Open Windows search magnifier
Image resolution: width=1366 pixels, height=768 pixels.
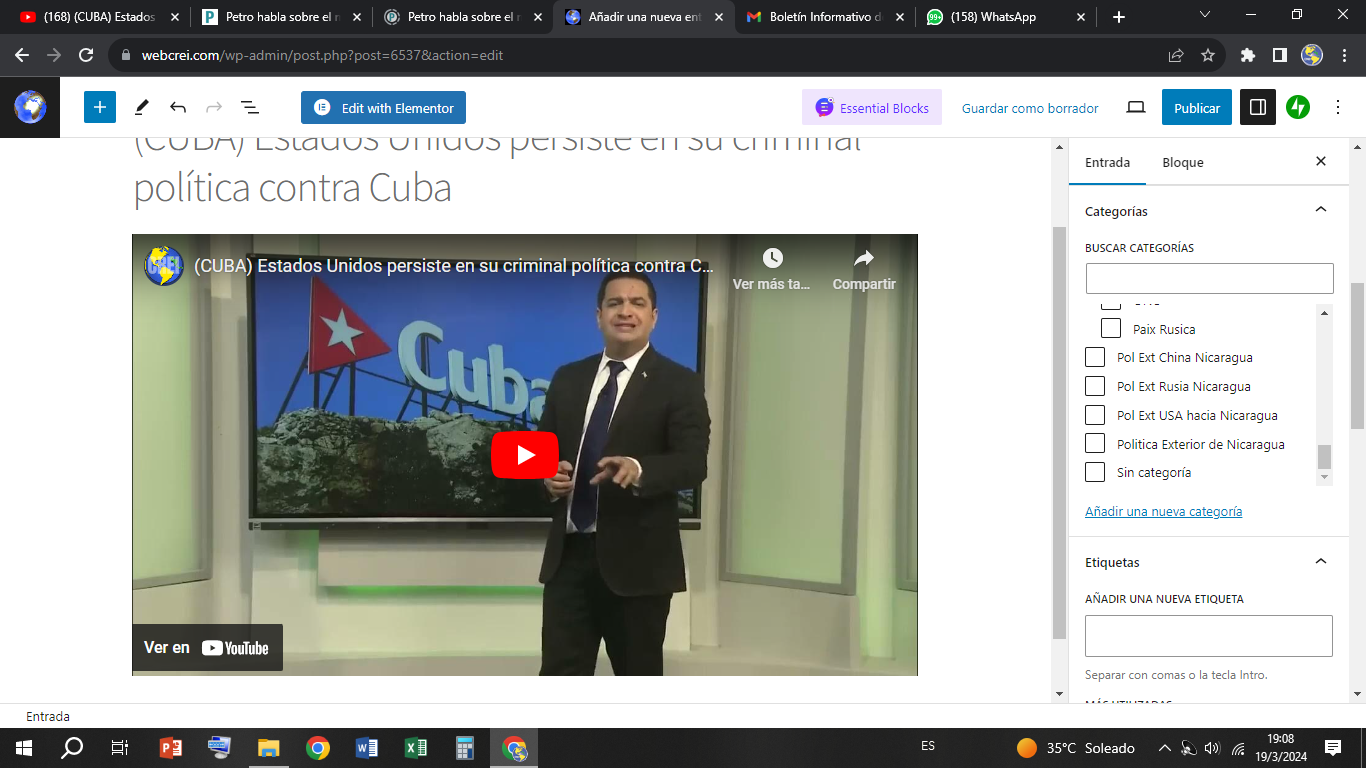click(x=72, y=747)
